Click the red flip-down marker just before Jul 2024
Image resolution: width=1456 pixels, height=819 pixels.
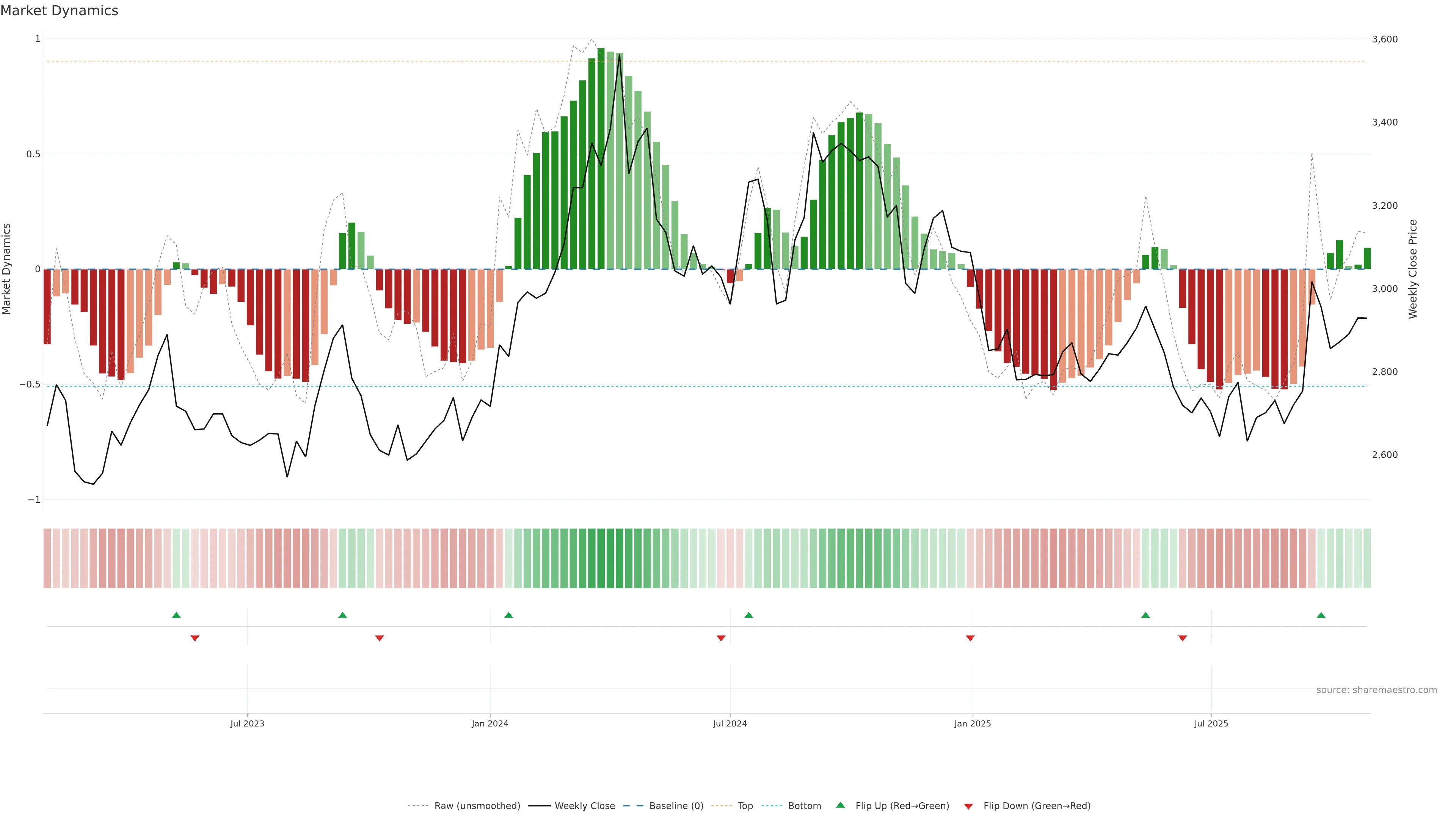(x=721, y=638)
